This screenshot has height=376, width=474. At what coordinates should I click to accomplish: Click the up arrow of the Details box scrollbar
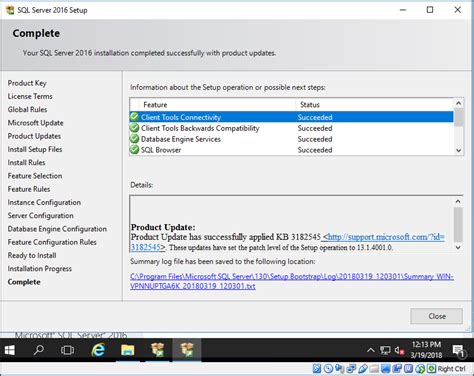458,201
